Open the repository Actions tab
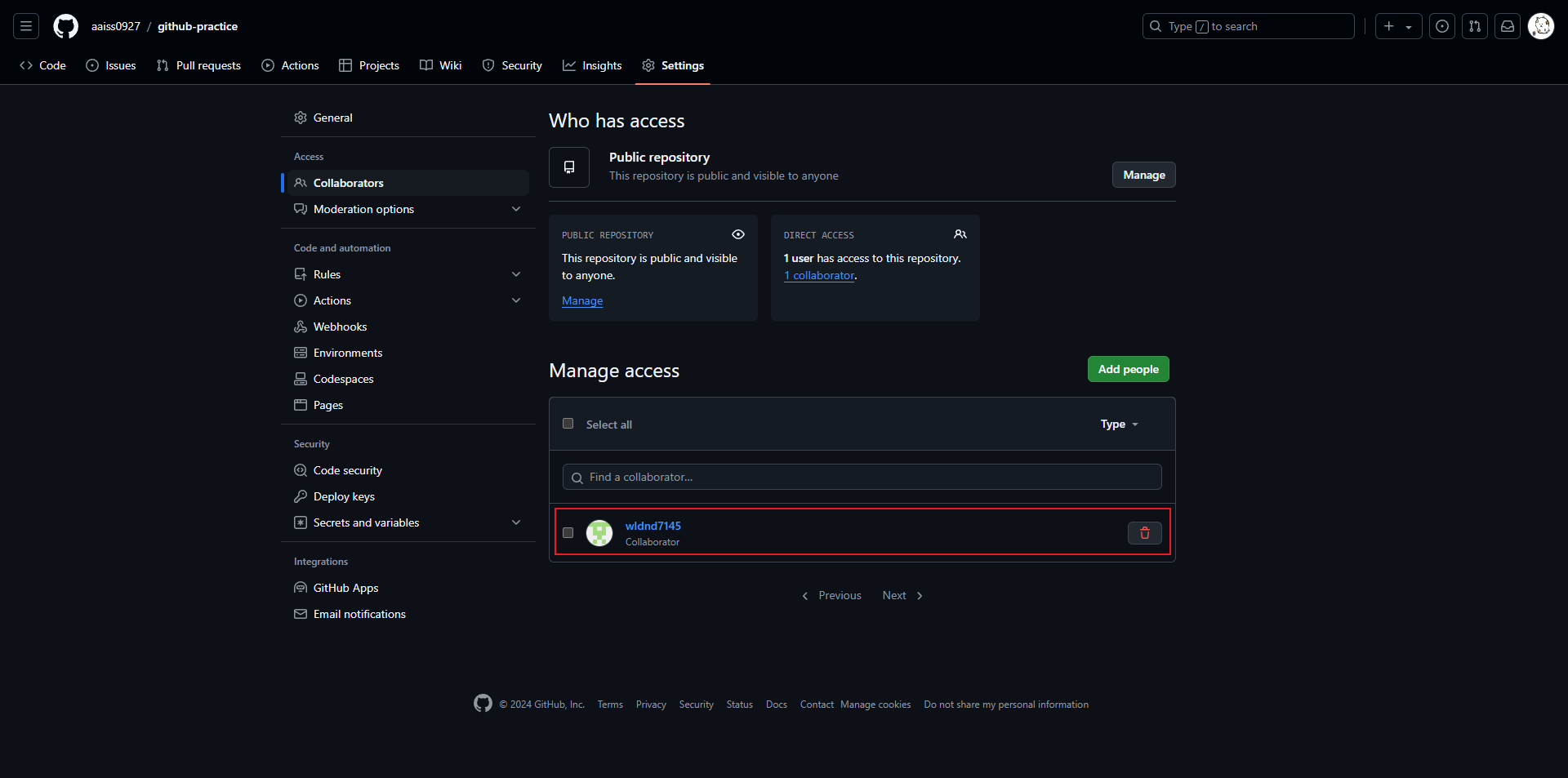Screen dimensions: 1568x778 (x=290, y=65)
